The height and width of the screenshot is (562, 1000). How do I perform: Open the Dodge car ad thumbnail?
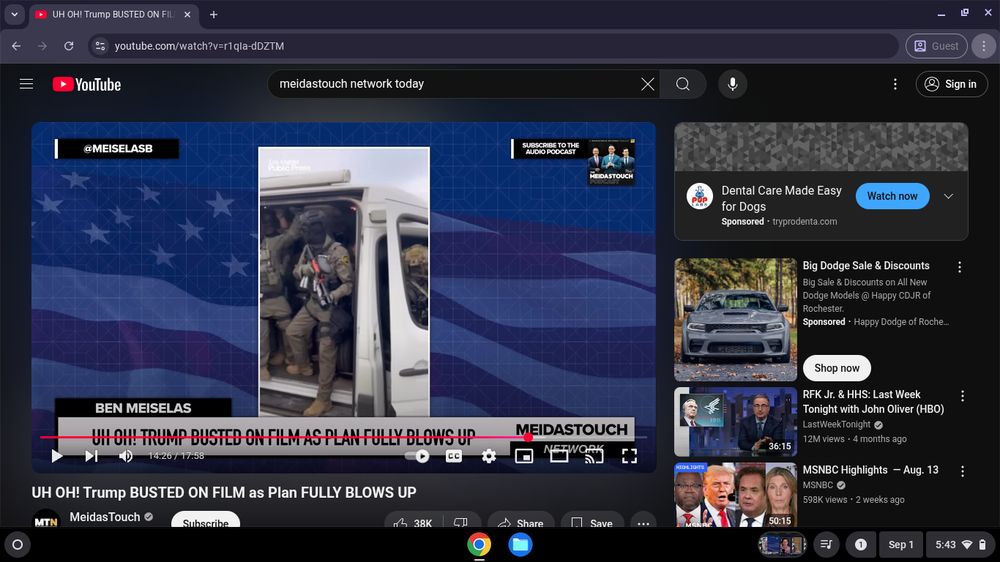[x=735, y=320]
